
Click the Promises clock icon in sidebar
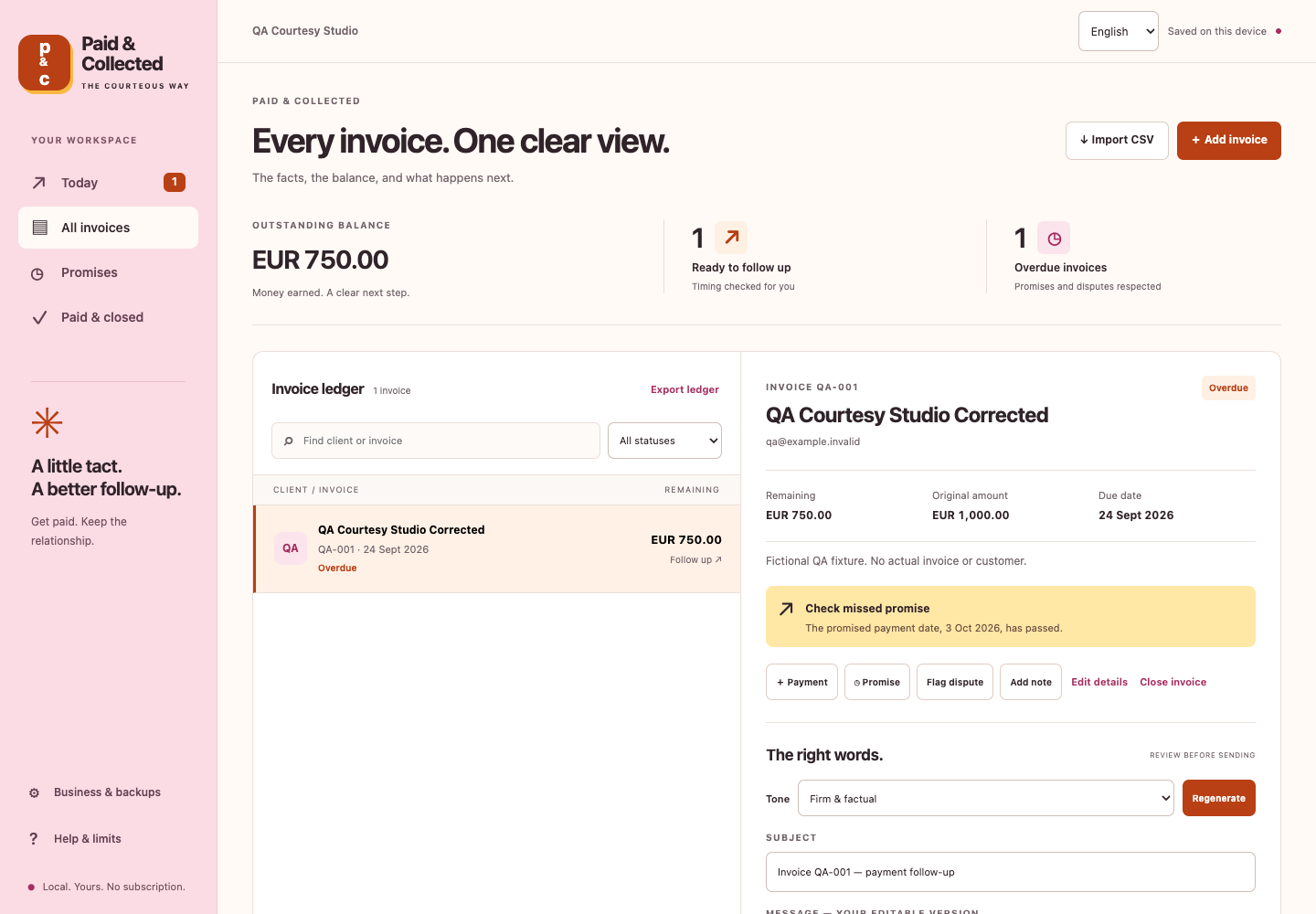click(x=37, y=273)
